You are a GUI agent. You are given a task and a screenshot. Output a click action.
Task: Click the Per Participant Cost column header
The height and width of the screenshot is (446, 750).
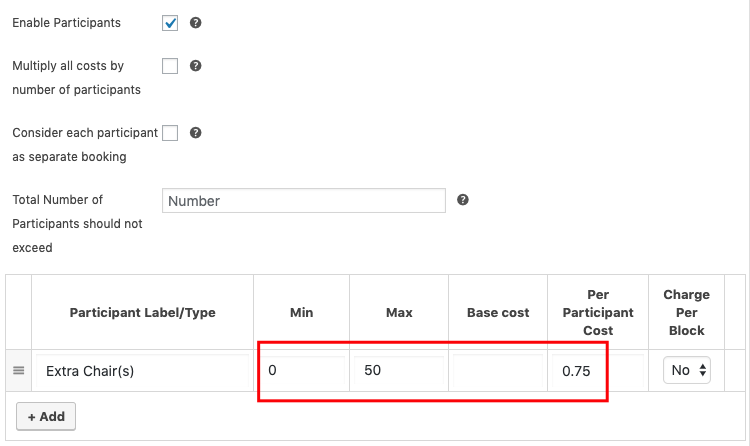598,312
